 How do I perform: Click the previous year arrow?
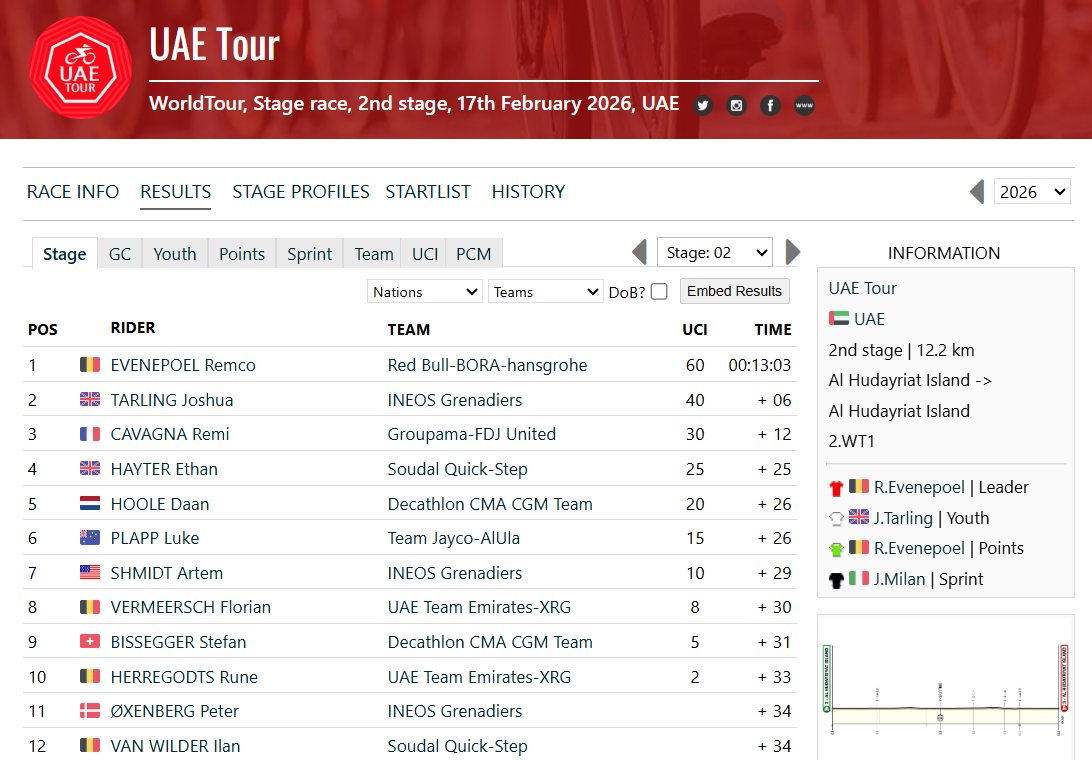(976, 191)
